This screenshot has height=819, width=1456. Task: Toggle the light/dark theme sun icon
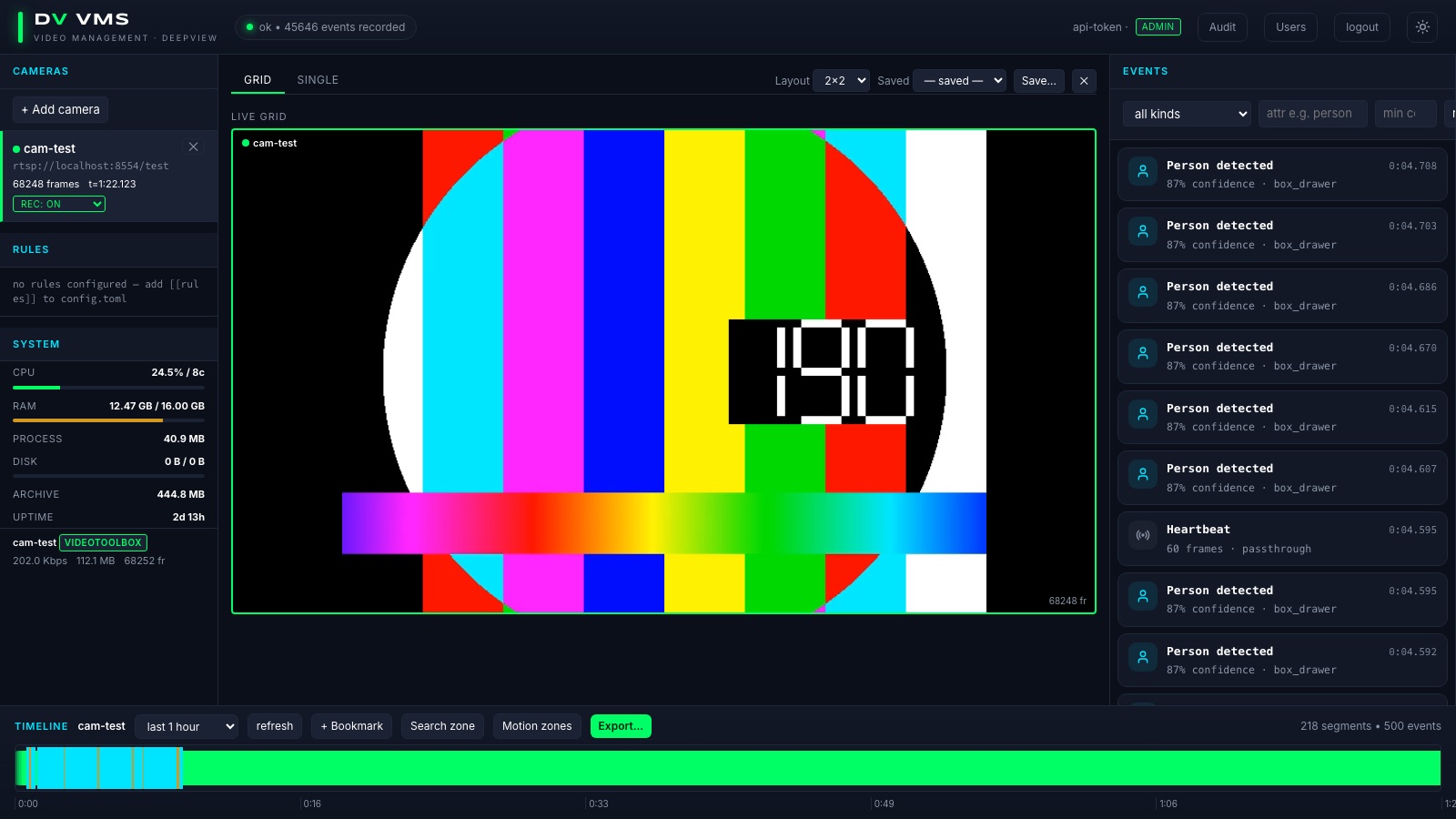click(x=1422, y=27)
